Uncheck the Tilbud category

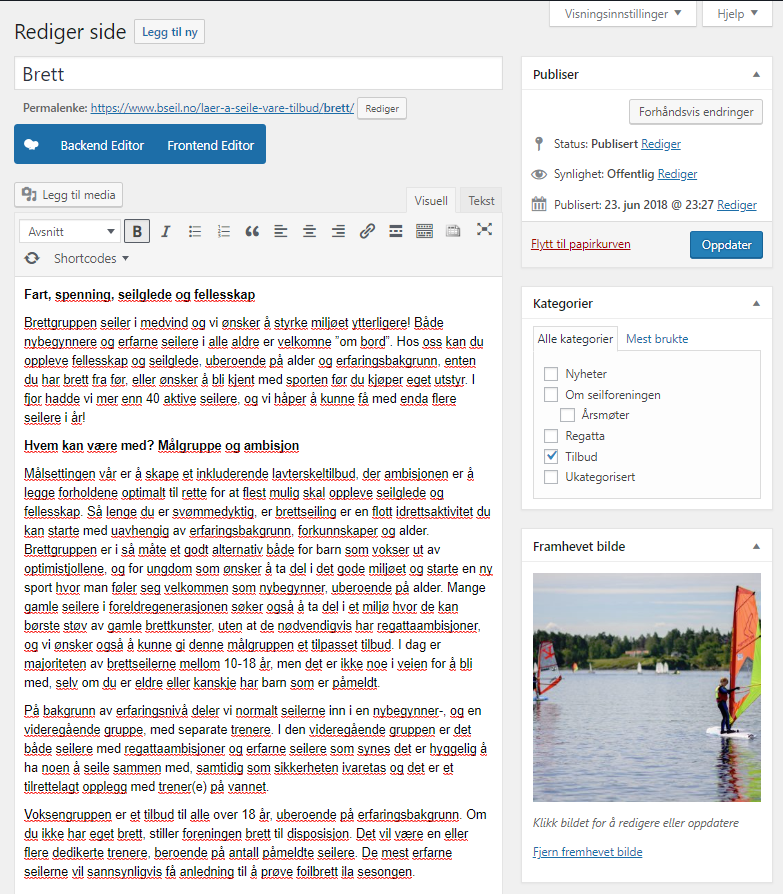[x=551, y=456]
